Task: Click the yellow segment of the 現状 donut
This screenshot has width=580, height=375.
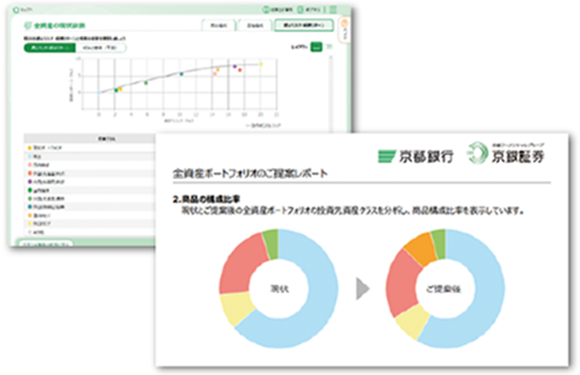Action: tap(237, 307)
